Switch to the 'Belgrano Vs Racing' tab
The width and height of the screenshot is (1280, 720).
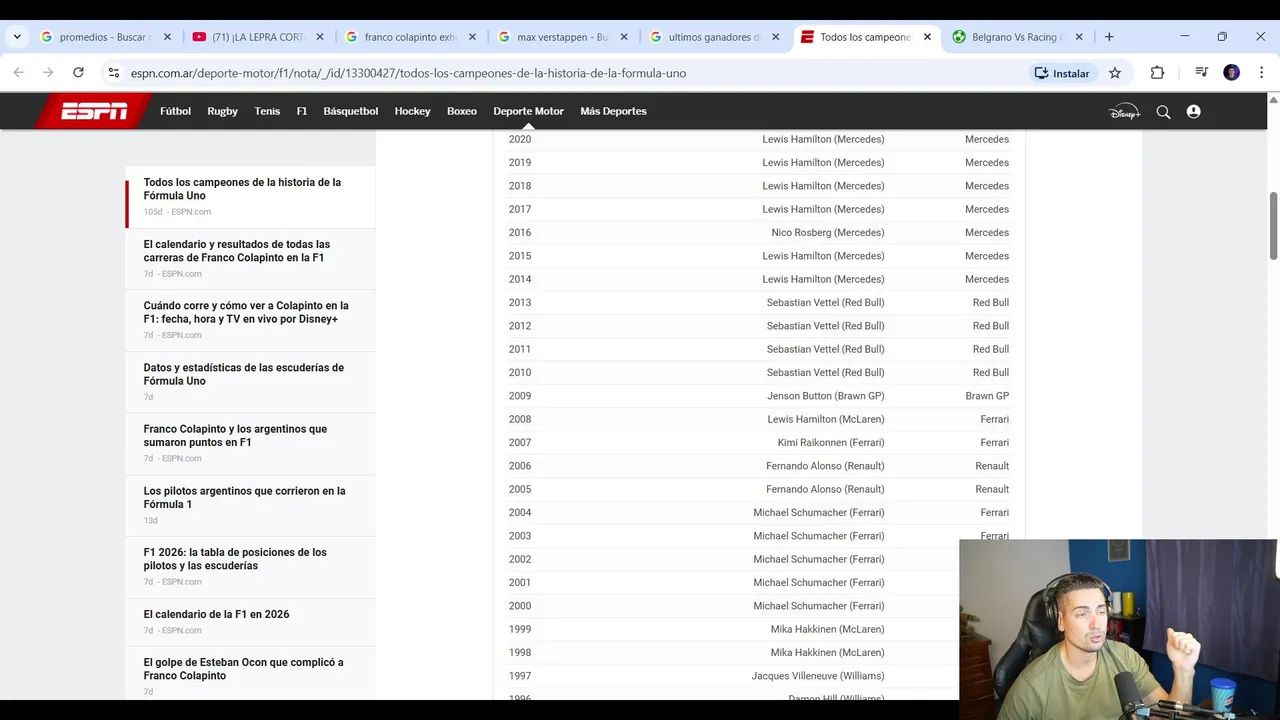click(1017, 37)
